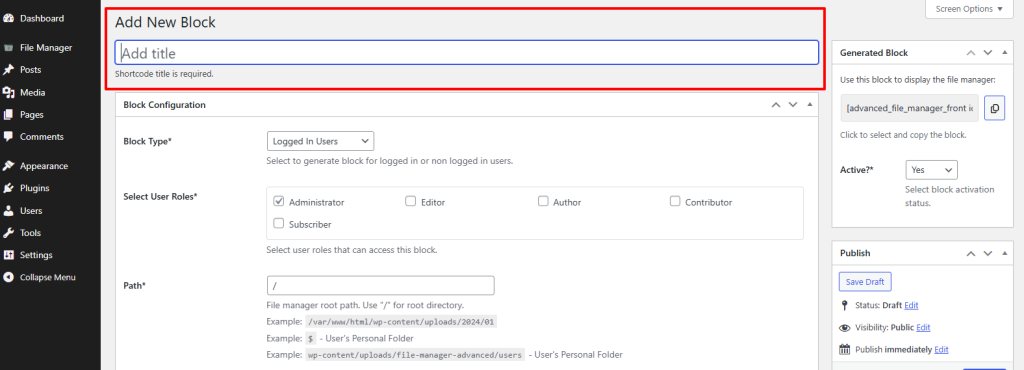This screenshot has width=1024, height=370.
Task: Uncheck the Administrator role checkbox
Action: coord(279,202)
